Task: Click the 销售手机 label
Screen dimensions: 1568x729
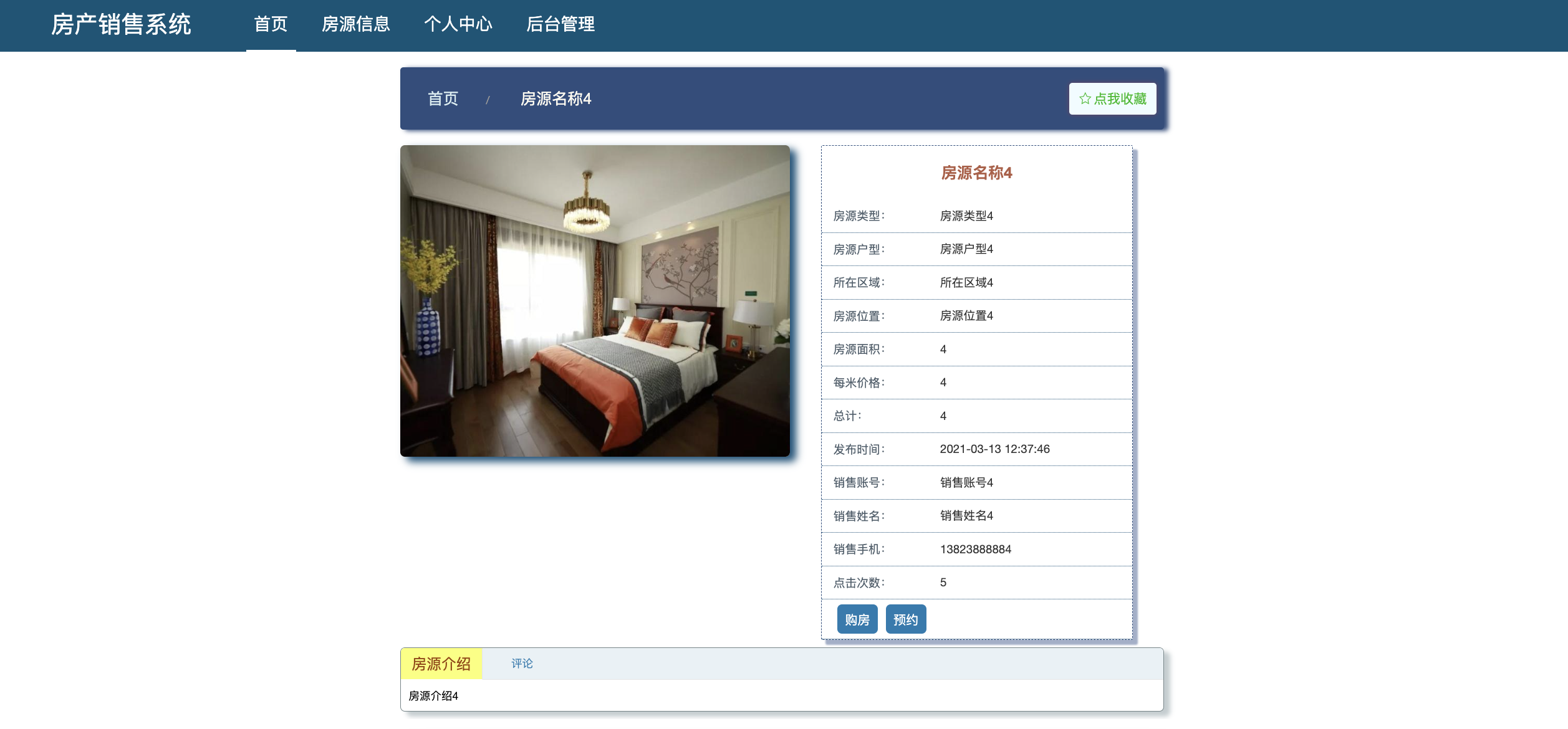Action: [x=859, y=549]
